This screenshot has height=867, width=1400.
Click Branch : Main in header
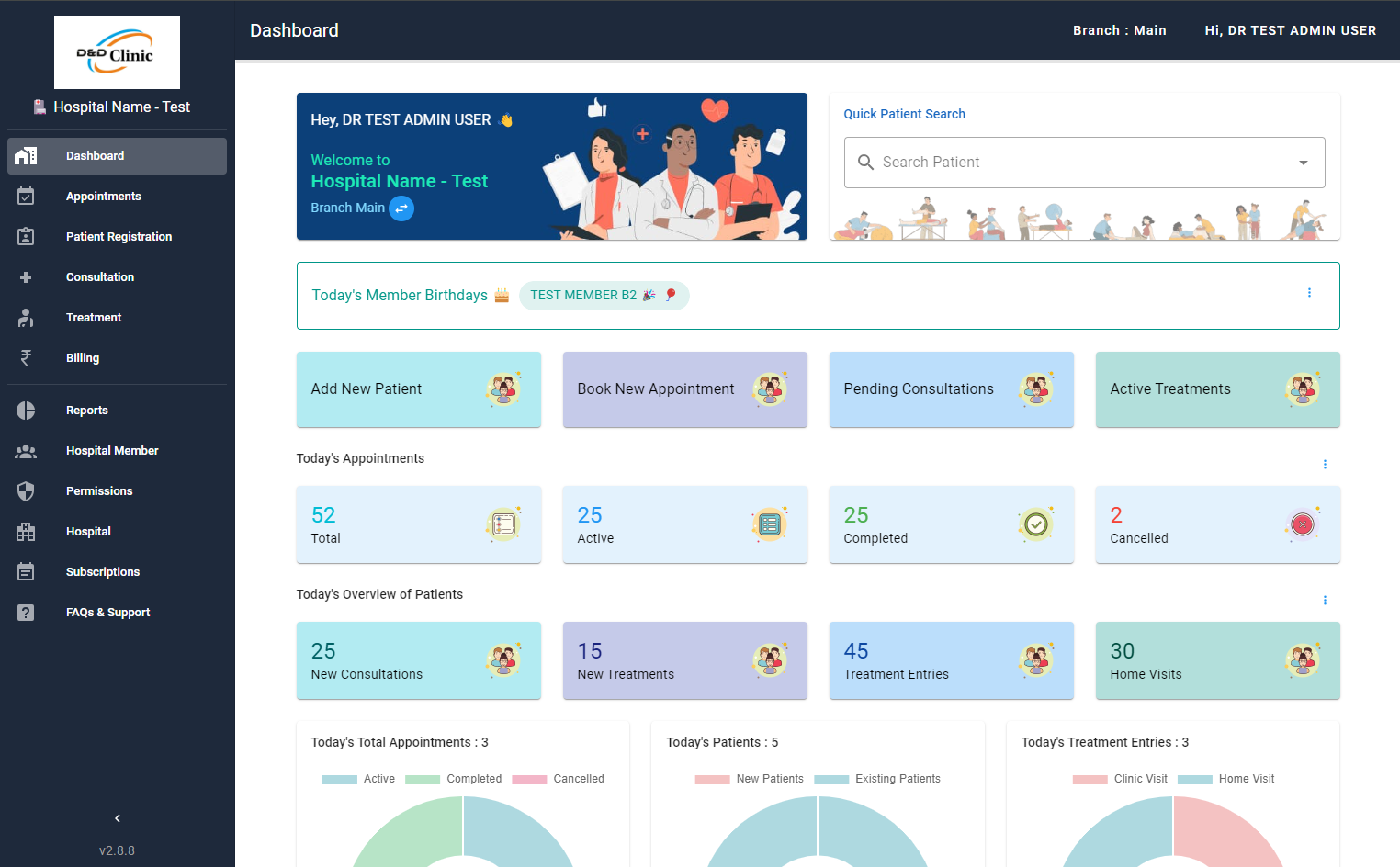pyautogui.click(x=1120, y=30)
